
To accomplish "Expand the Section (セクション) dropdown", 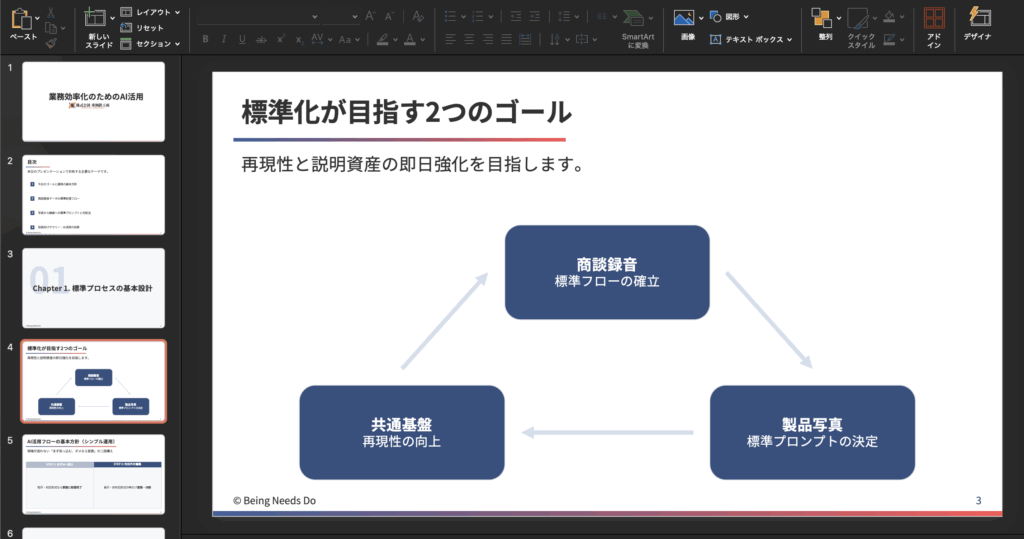I will tap(150, 44).
